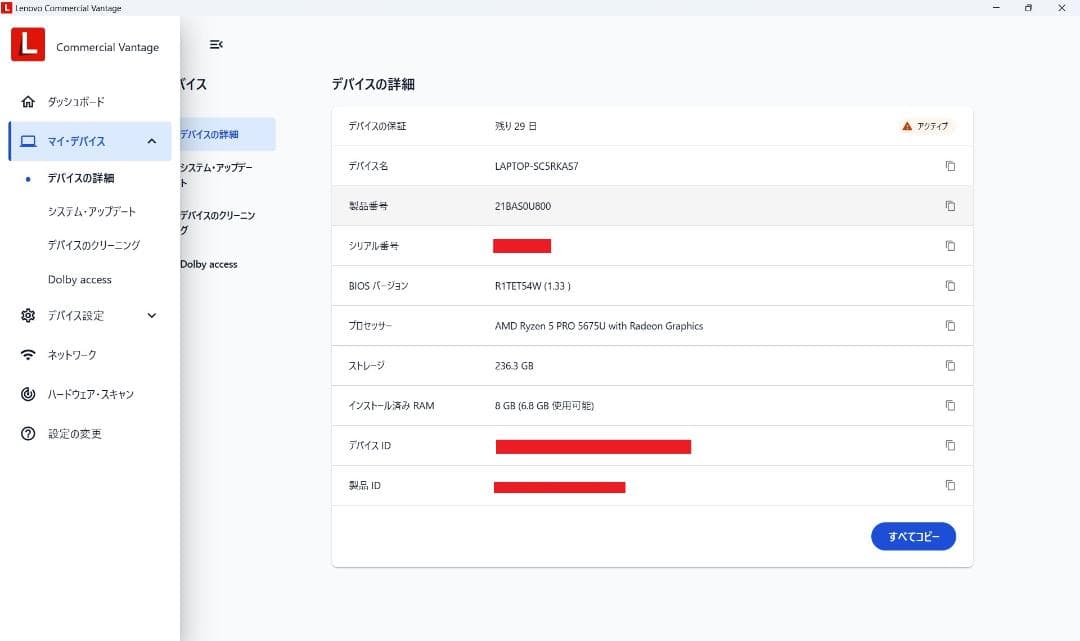Image resolution: width=1080 pixels, height=641 pixels.
Task: Select システム・アップデート in the sidebar
Action: (92, 212)
